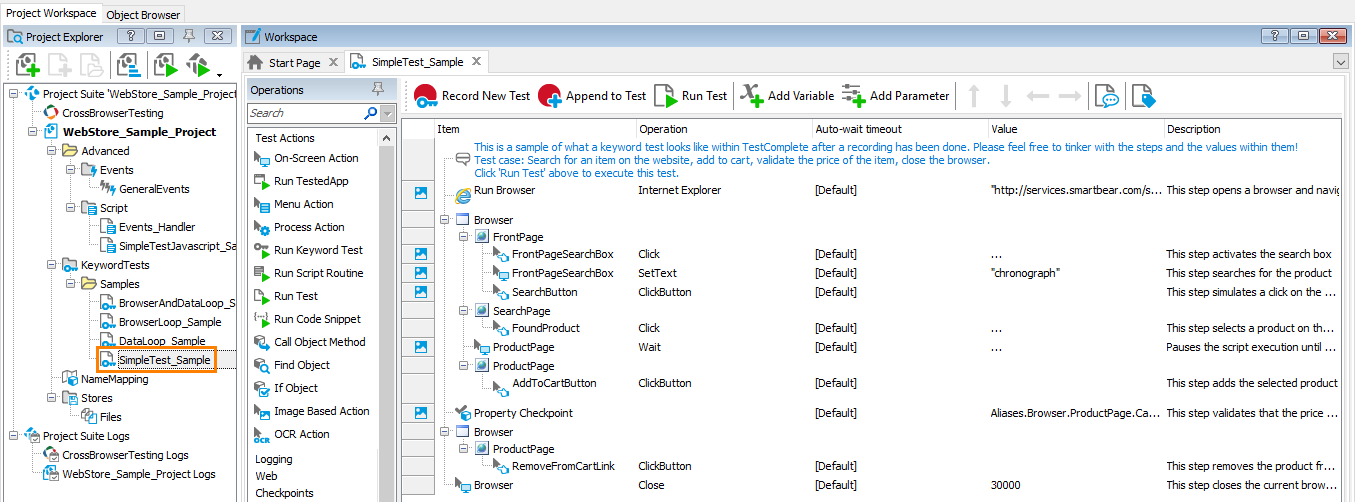The width and height of the screenshot is (1355, 502).
Task: Click the Add New Item icon in Project Explorer
Action: click(x=27, y=66)
